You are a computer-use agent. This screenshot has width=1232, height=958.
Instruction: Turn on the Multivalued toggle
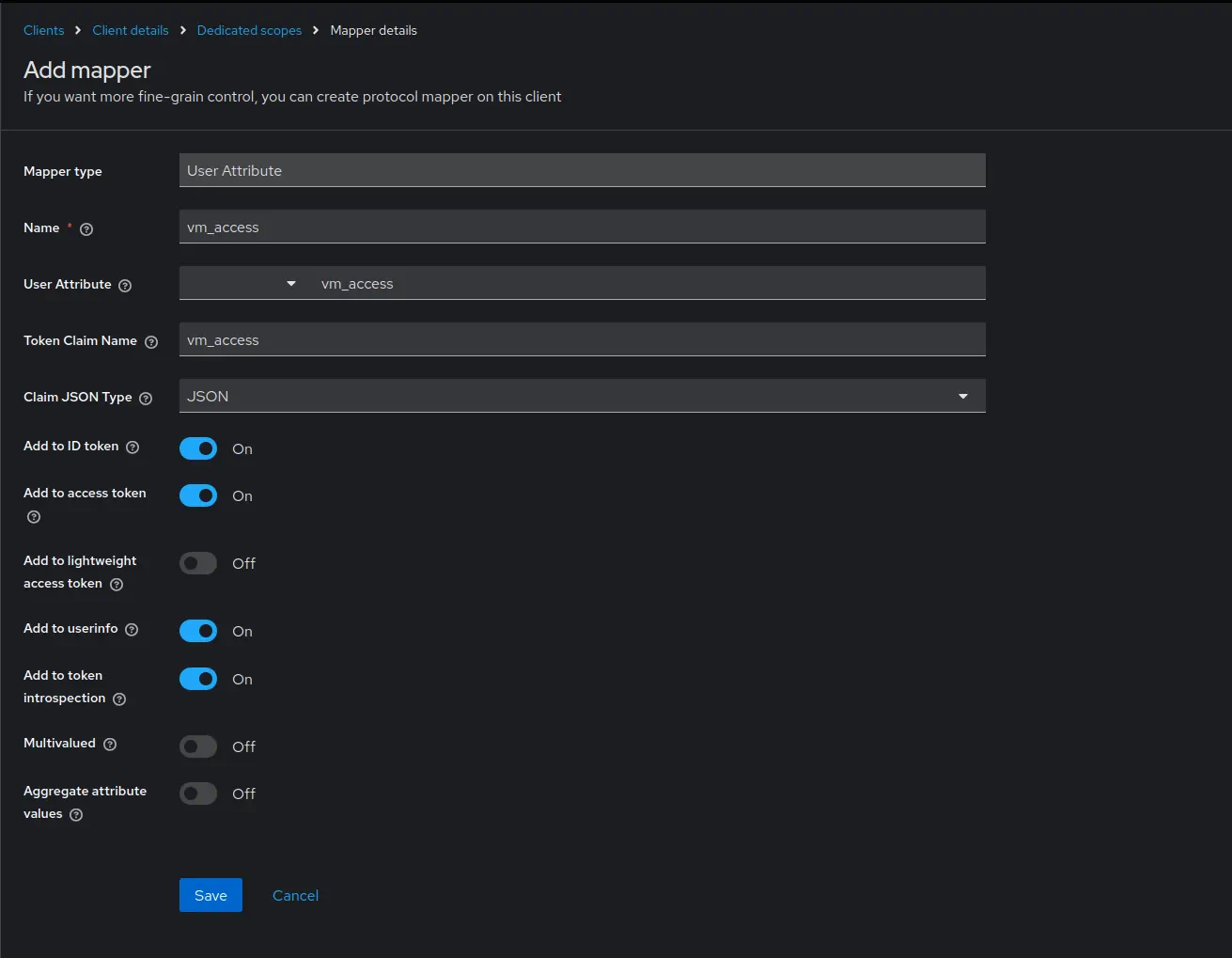tap(198, 746)
